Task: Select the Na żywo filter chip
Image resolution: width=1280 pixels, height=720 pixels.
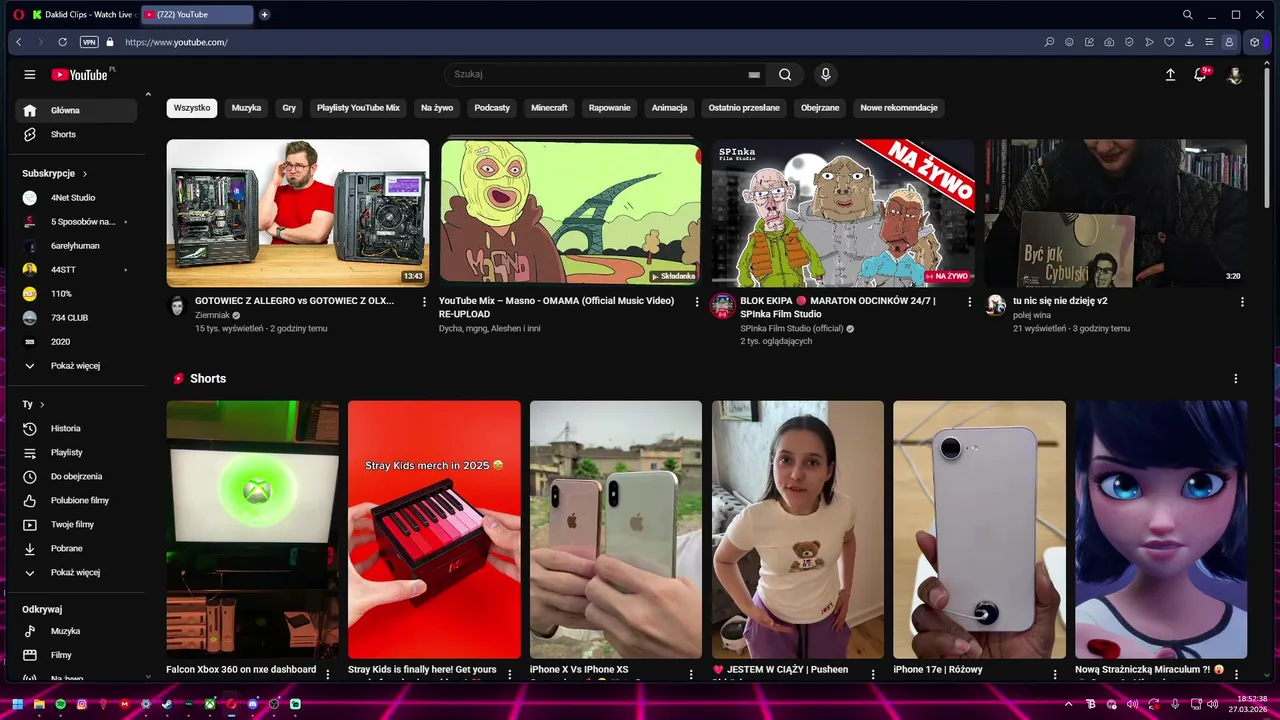Action: (437, 108)
